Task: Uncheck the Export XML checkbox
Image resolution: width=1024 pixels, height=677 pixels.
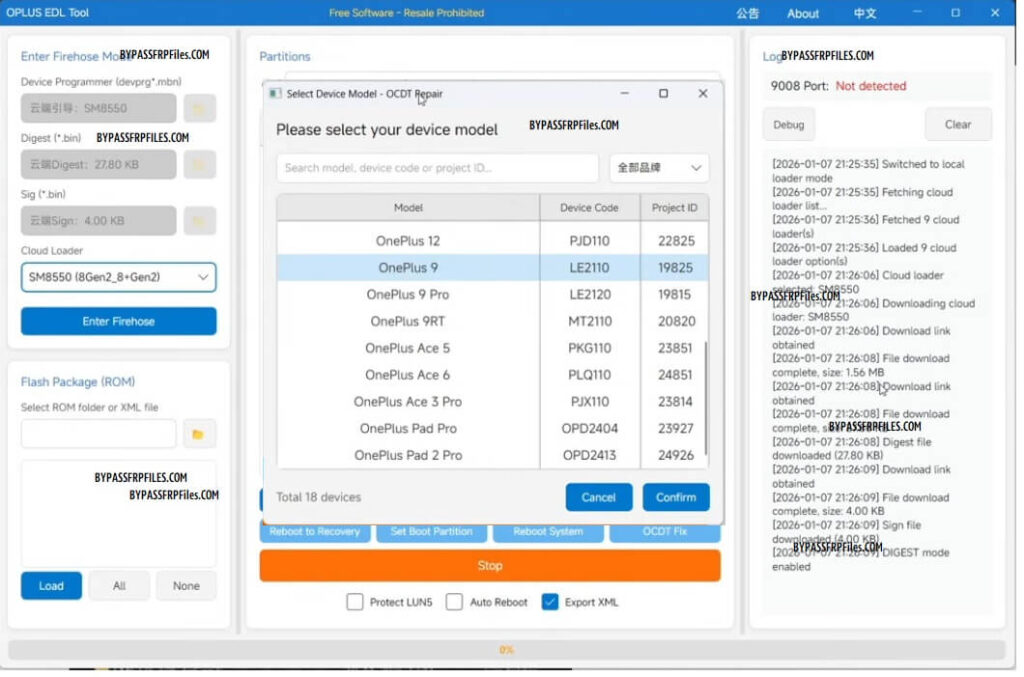Action: 550,602
